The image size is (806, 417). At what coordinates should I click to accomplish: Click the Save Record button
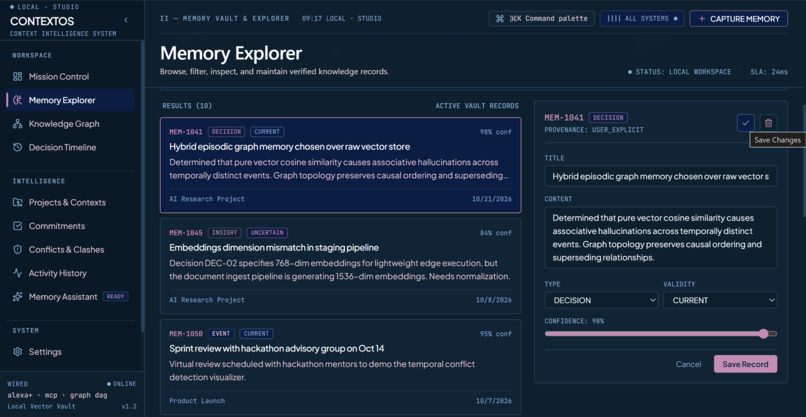click(x=745, y=364)
